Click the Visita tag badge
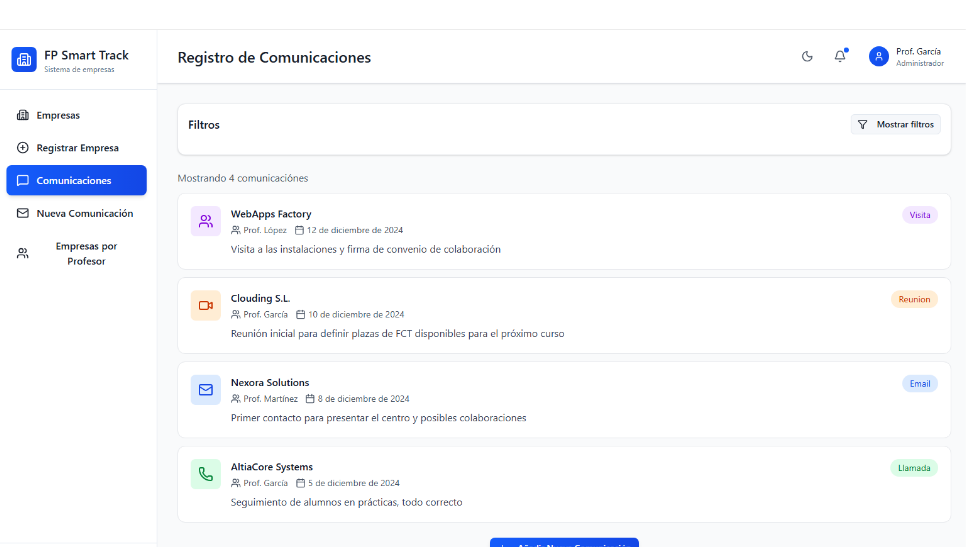Viewport: 977px width, 547px height. 919,215
